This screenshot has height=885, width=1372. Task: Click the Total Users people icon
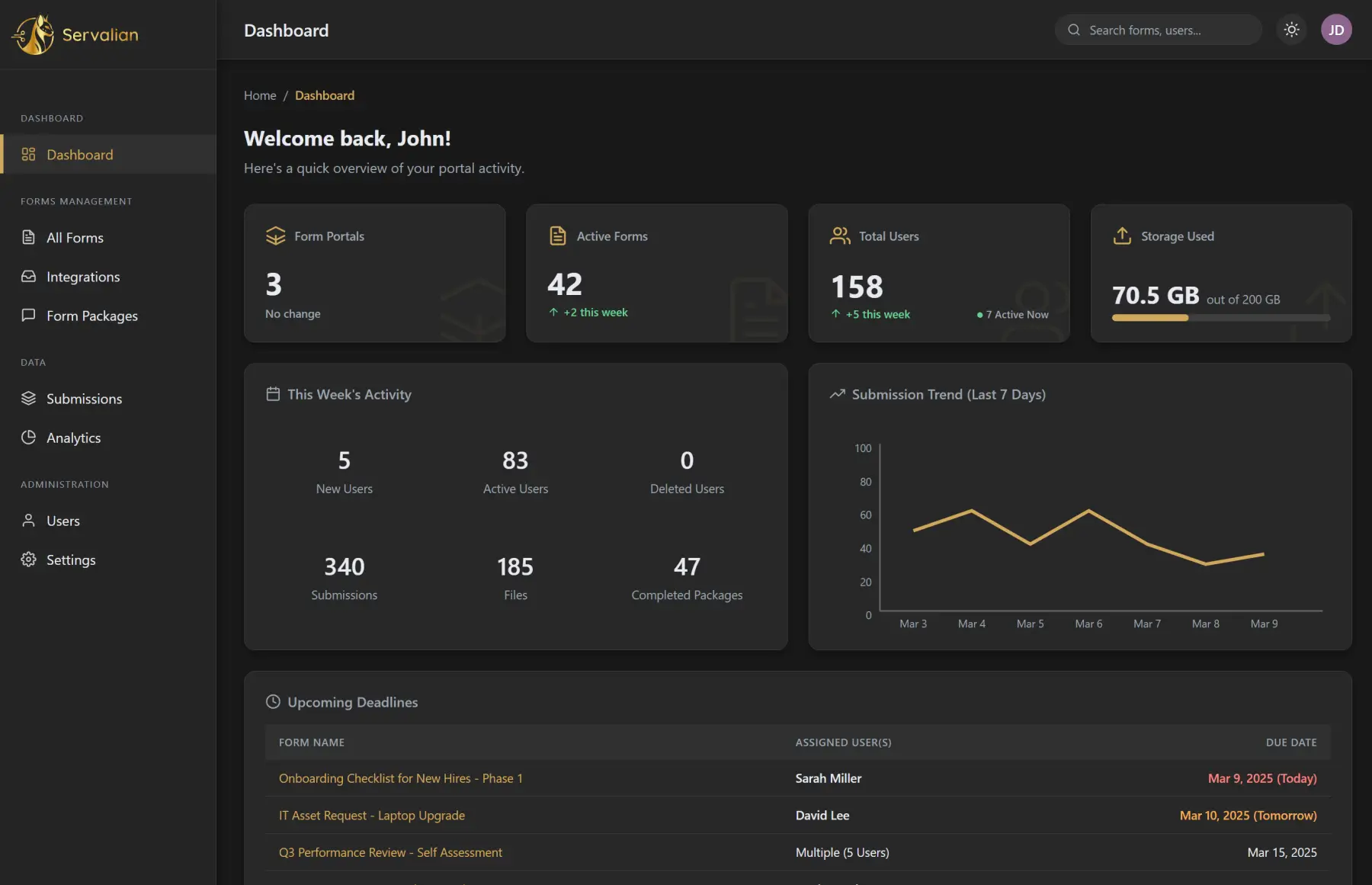840,236
